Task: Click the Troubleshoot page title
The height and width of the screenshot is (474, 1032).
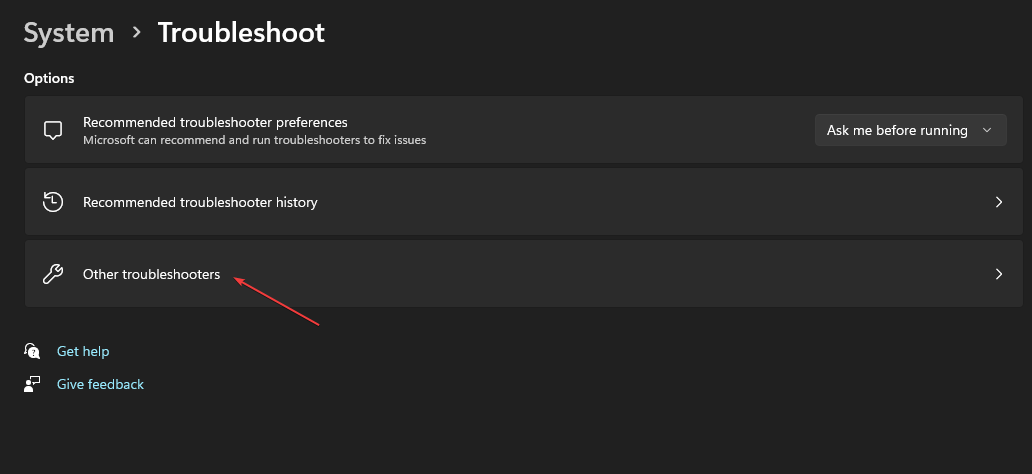Action: pos(242,33)
